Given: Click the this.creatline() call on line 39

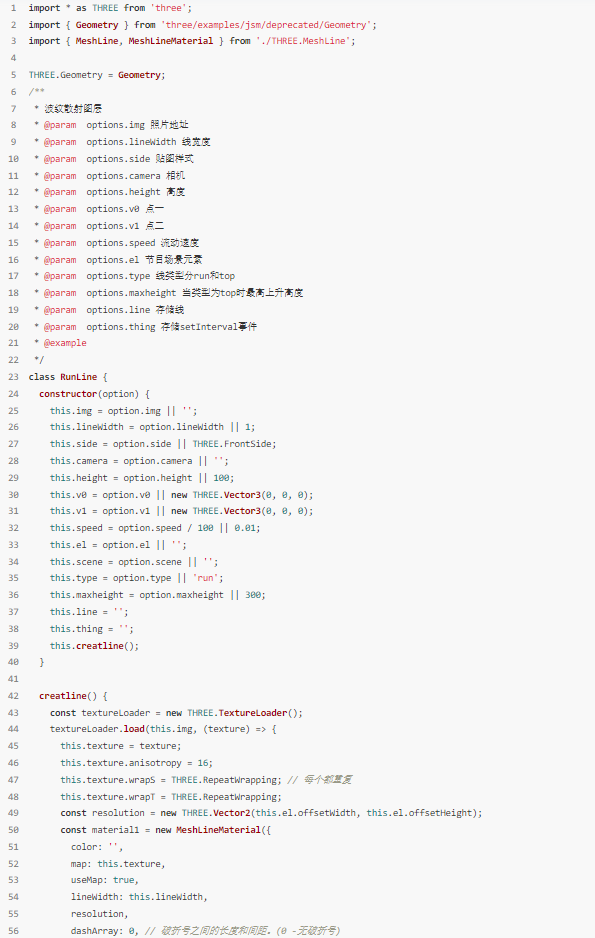Looking at the screenshot, I should point(94,645).
